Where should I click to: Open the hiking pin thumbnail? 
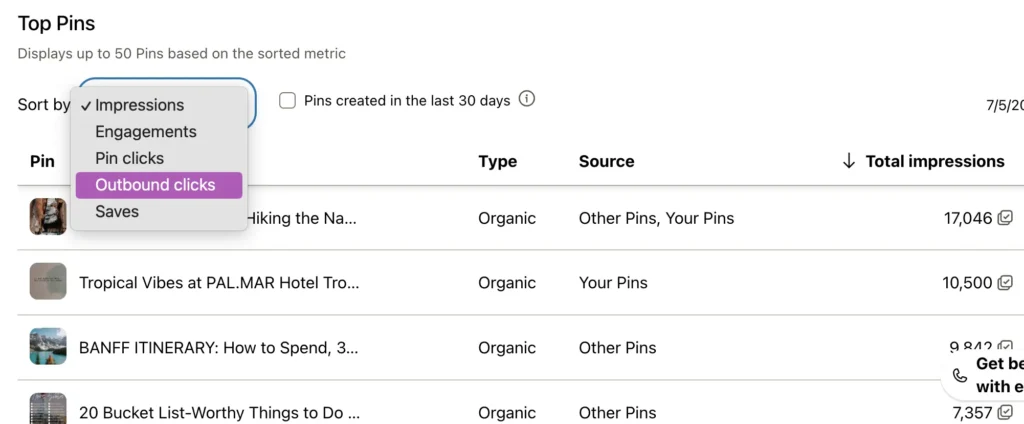[x=48, y=217]
